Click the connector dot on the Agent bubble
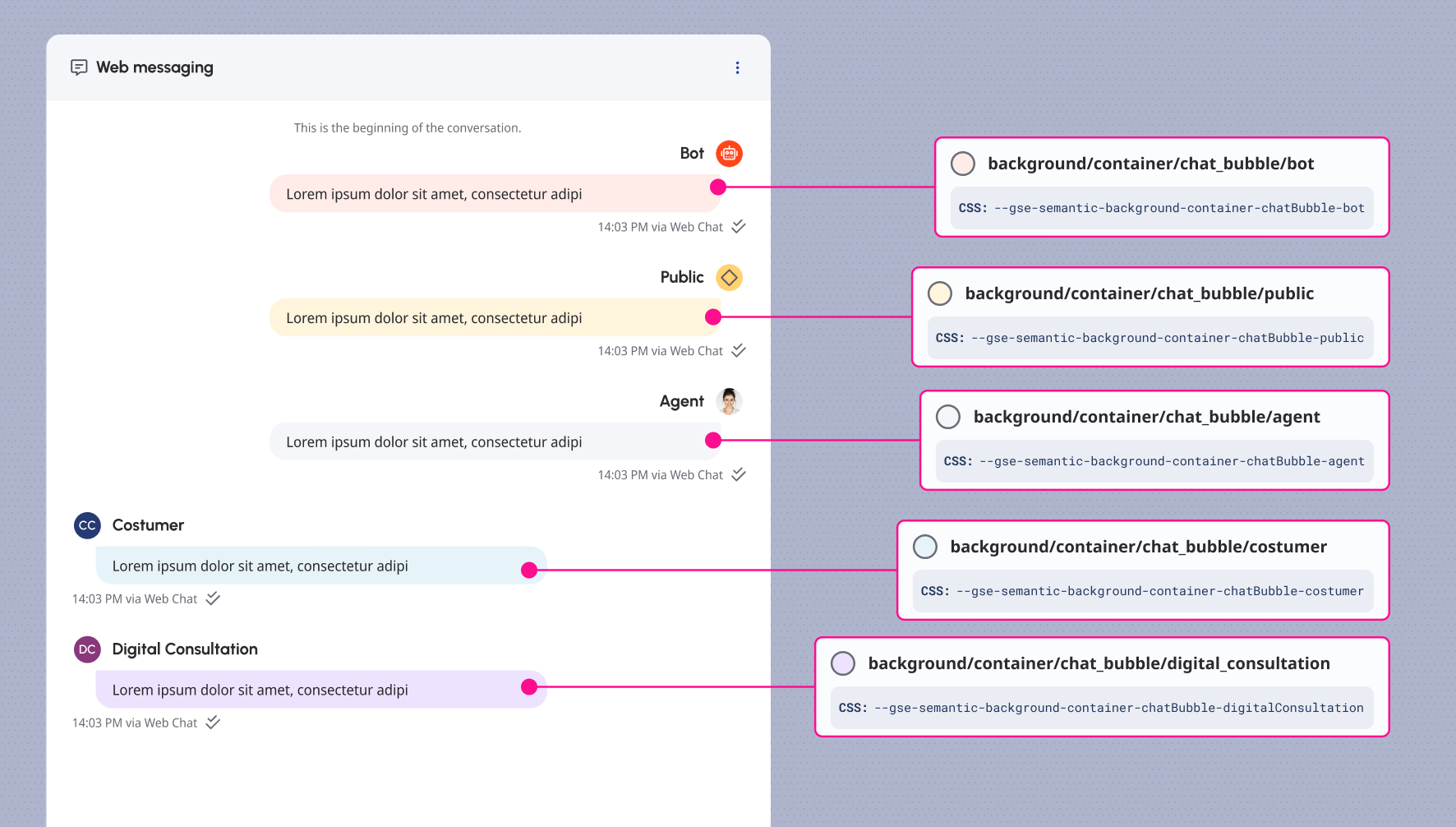 713,441
